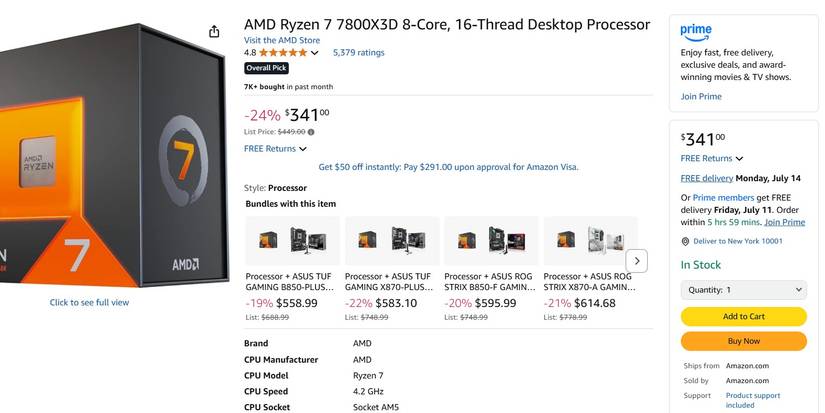Click the five-star rating icons

[283, 53]
